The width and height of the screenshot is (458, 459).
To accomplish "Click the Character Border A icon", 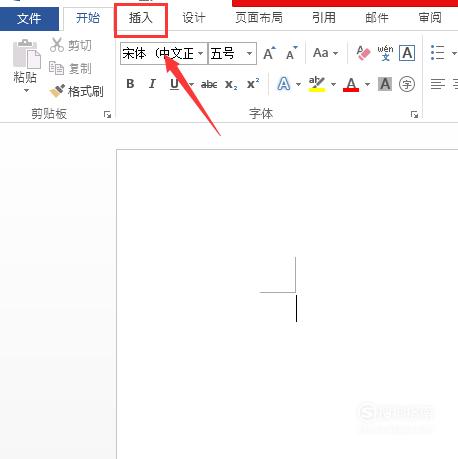I will click(407, 53).
